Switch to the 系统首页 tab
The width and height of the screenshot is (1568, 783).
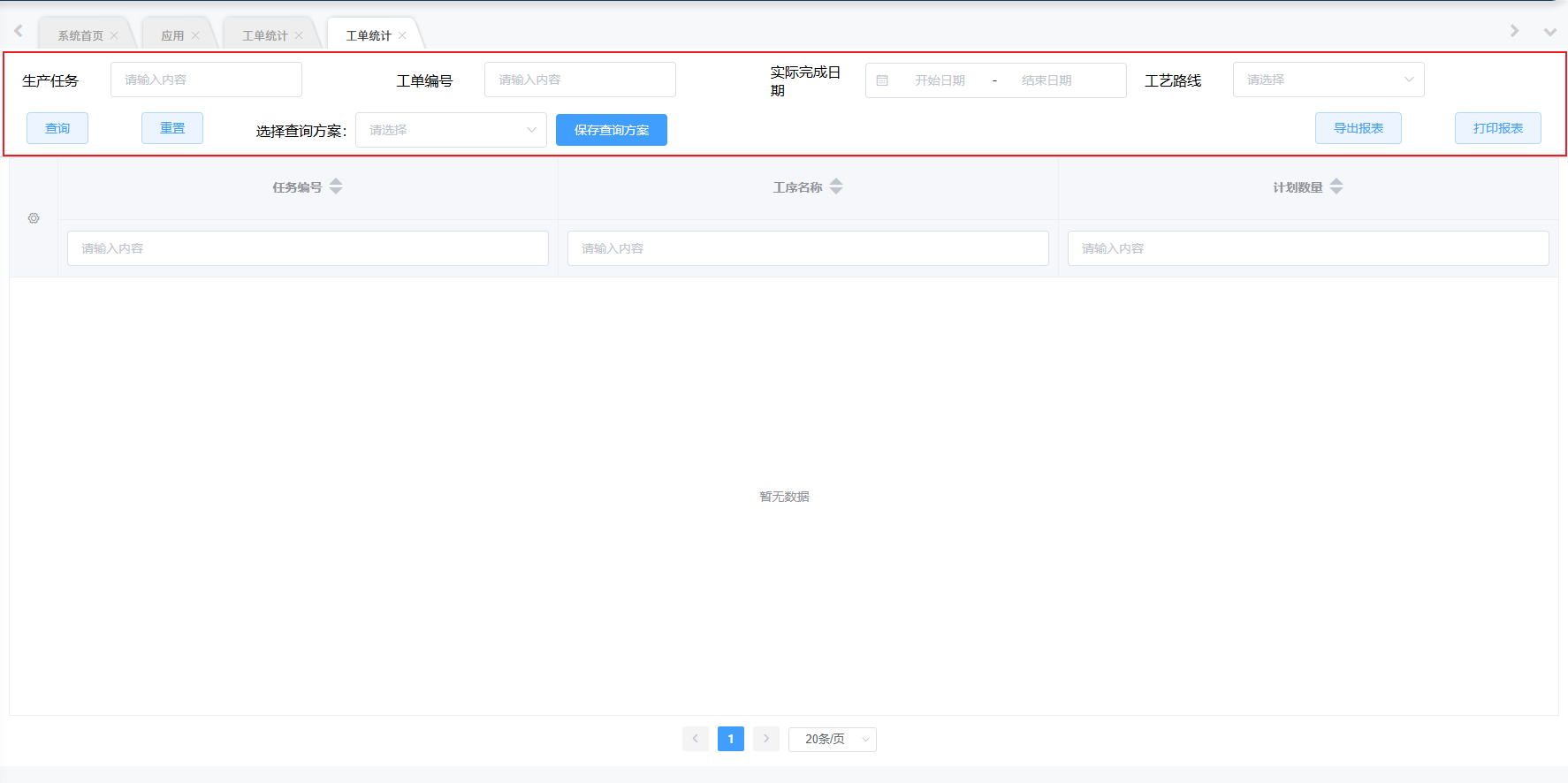tap(80, 35)
